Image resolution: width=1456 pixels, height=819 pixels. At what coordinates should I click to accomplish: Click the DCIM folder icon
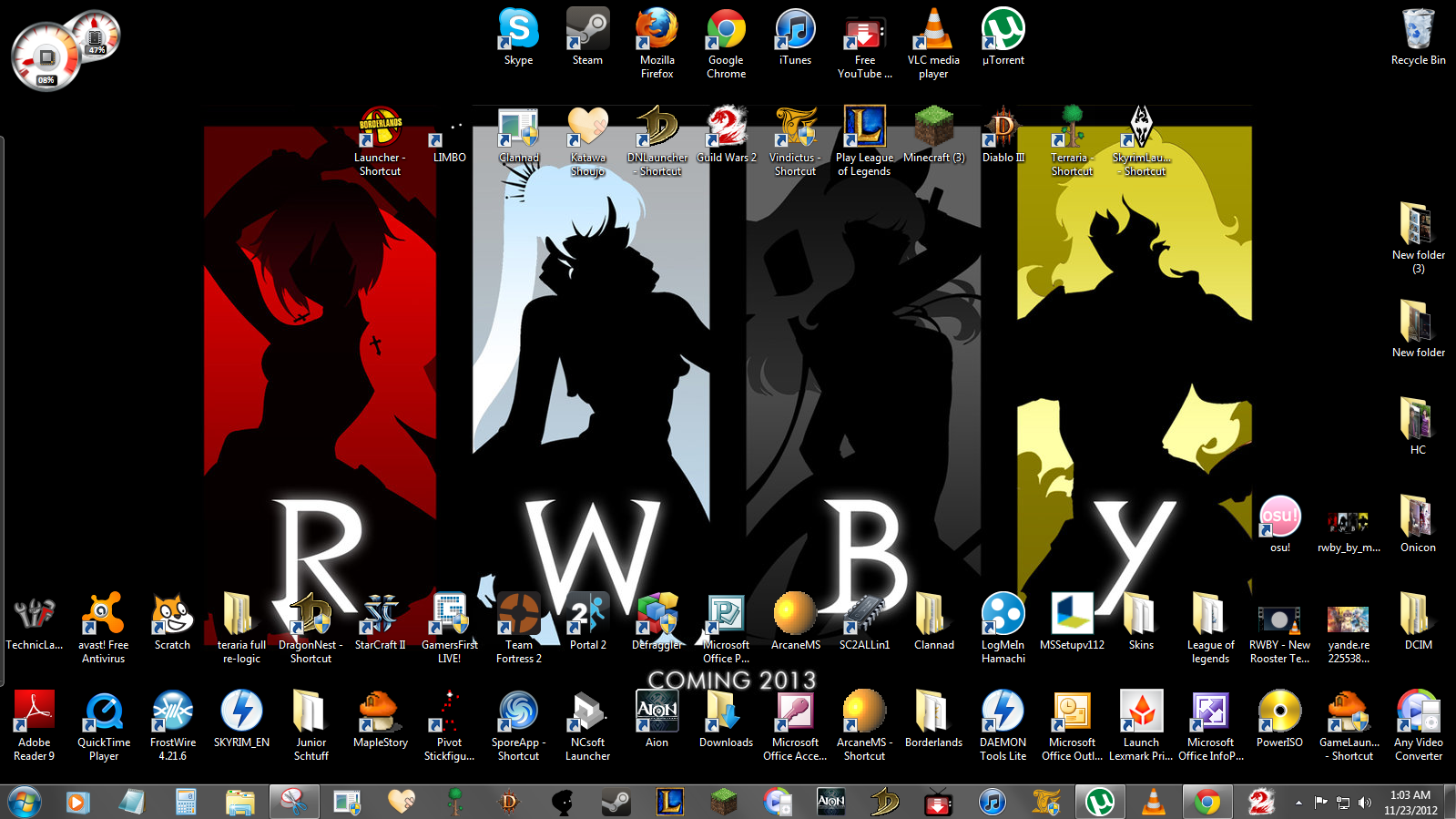(x=1418, y=622)
